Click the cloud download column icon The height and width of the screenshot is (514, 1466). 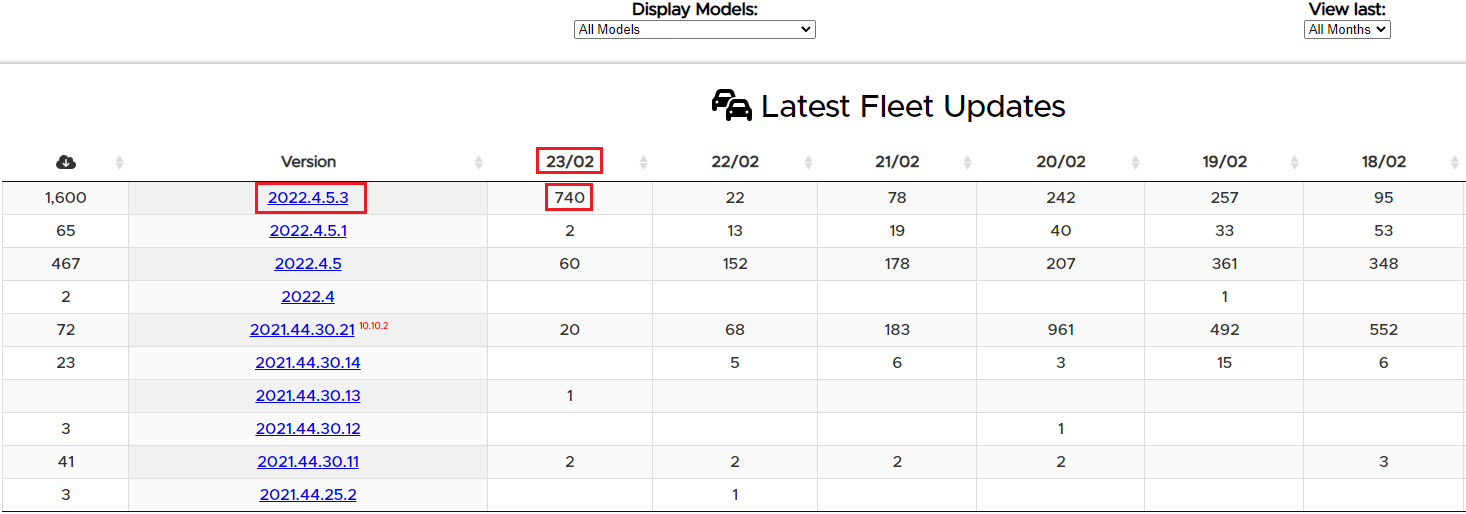pos(66,162)
